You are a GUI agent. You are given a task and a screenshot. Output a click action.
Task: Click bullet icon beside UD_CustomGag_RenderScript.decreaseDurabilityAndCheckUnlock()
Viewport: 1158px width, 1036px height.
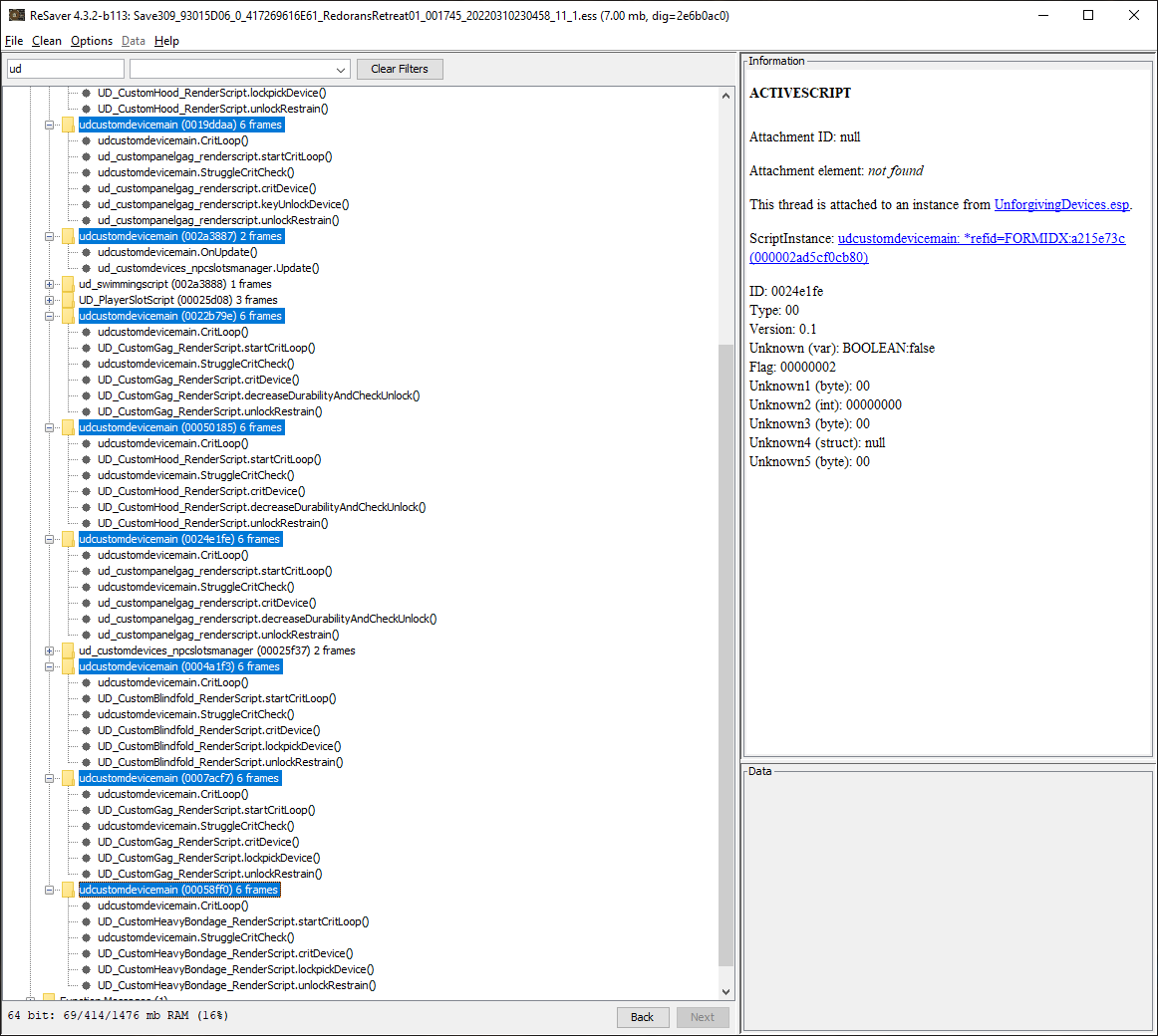[87, 395]
